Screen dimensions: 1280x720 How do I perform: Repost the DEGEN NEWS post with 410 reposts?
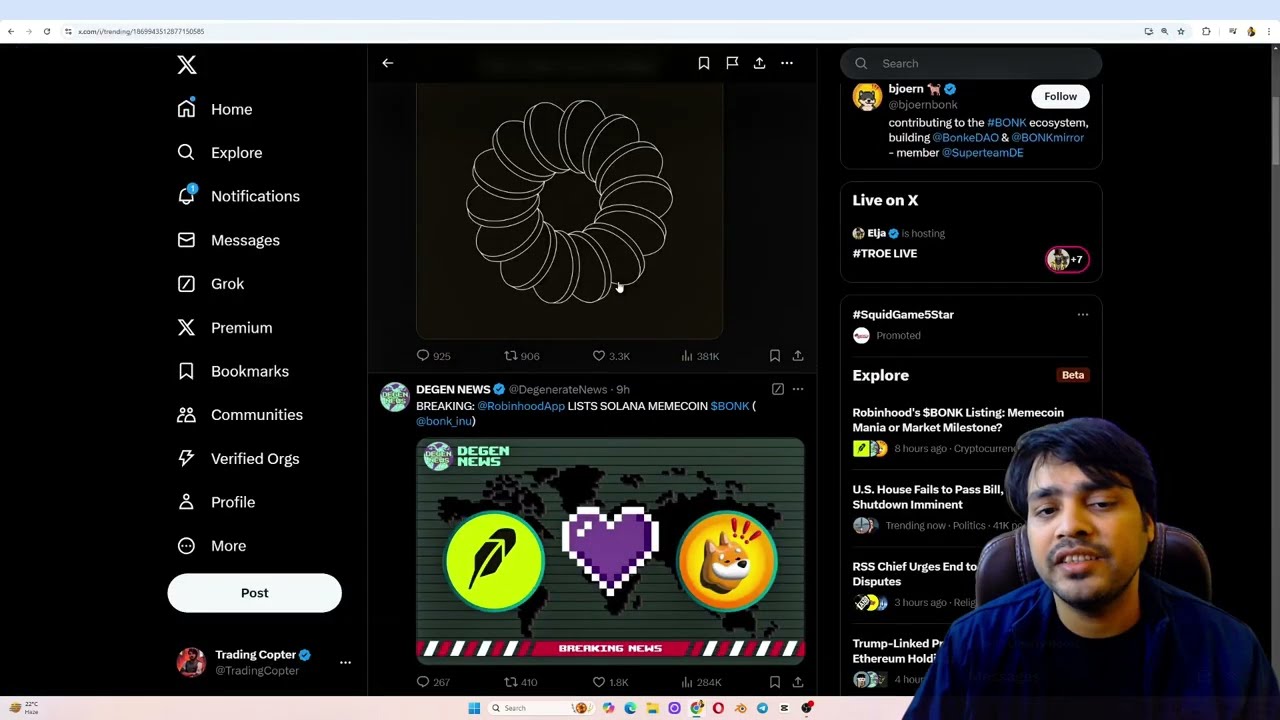(x=521, y=682)
